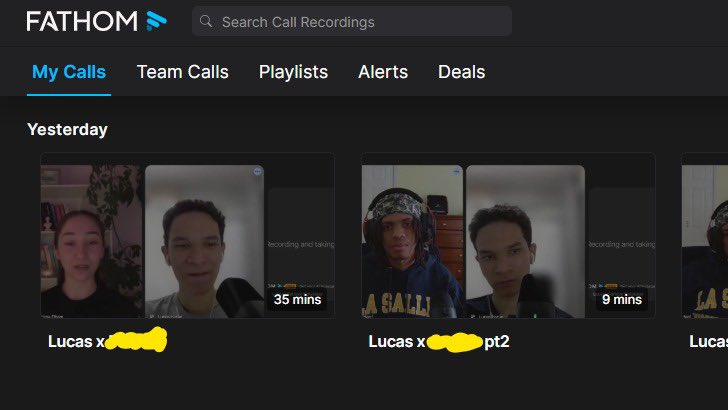Click the search magnifier icon
The height and width of the screenshot is (410, 728).
tap(206, 21)
